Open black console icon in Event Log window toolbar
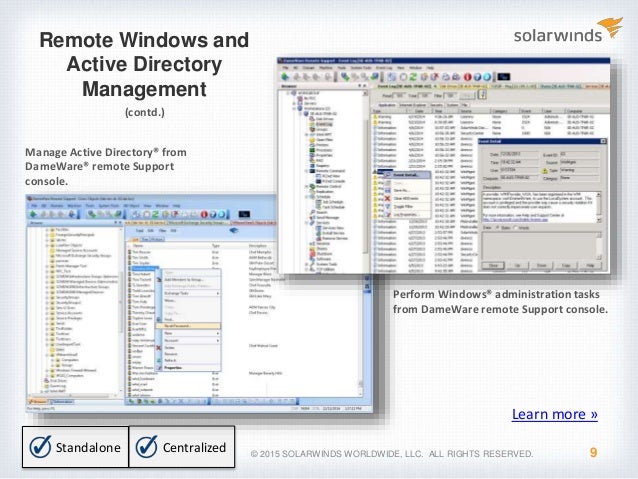The image size is (638, 479). pyautogui.click(x=503, y=77)
